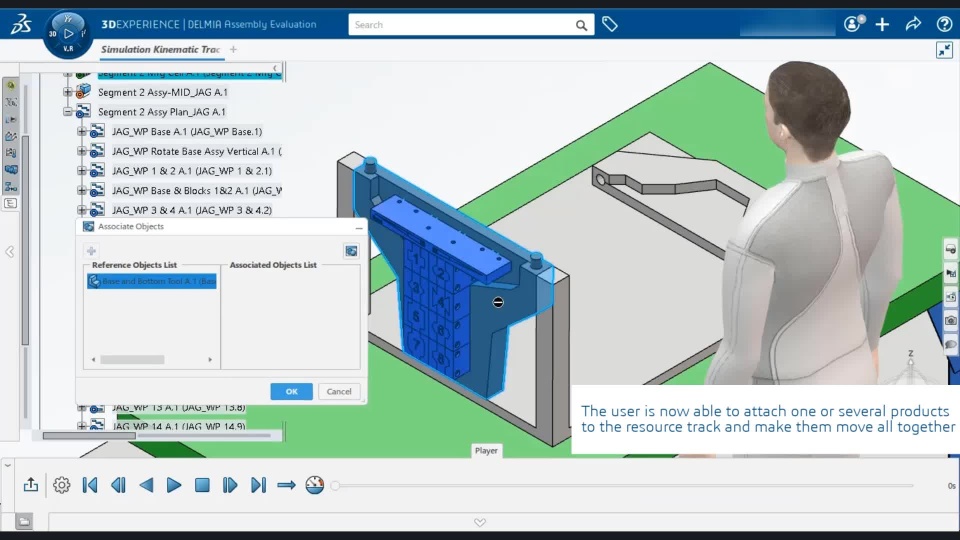Open player settings gear

coord(61,485)
